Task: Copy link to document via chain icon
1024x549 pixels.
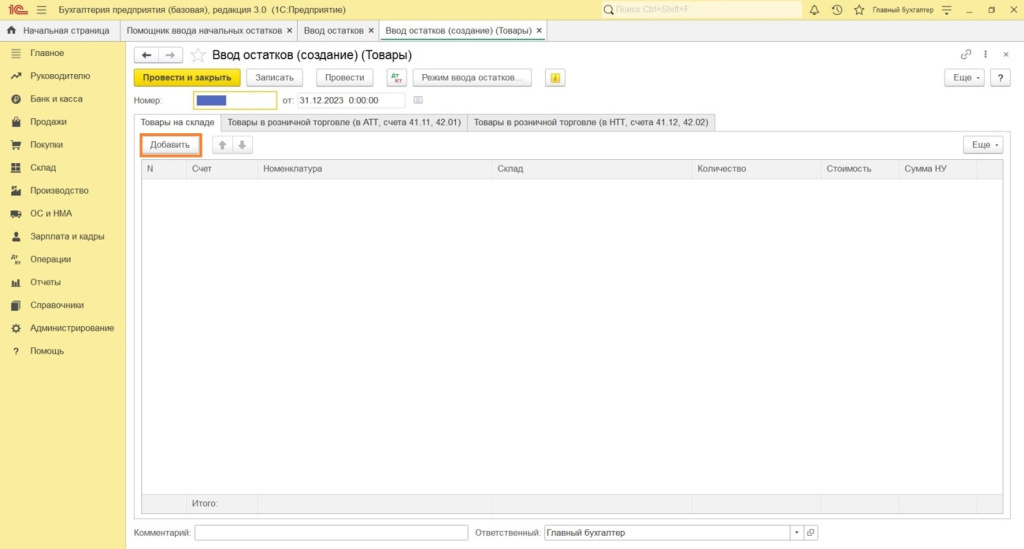Action: coord(965,55)
